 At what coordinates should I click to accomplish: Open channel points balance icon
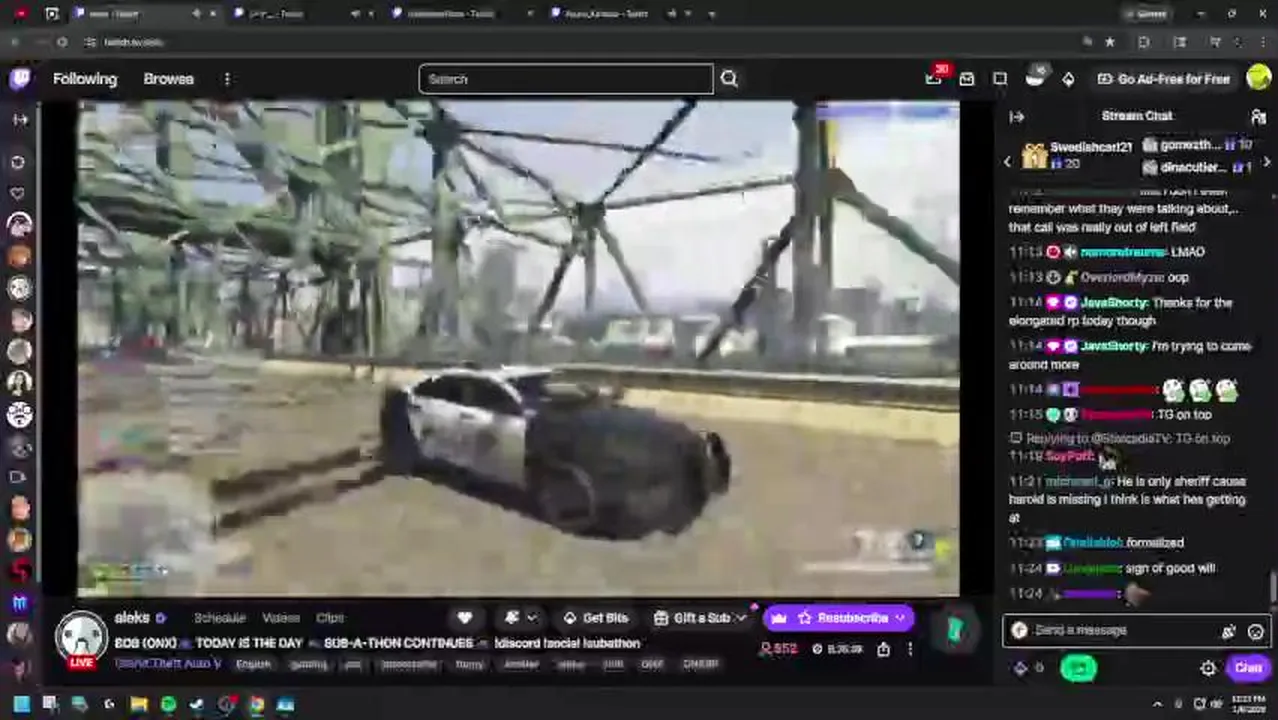tap(1020, 668)
